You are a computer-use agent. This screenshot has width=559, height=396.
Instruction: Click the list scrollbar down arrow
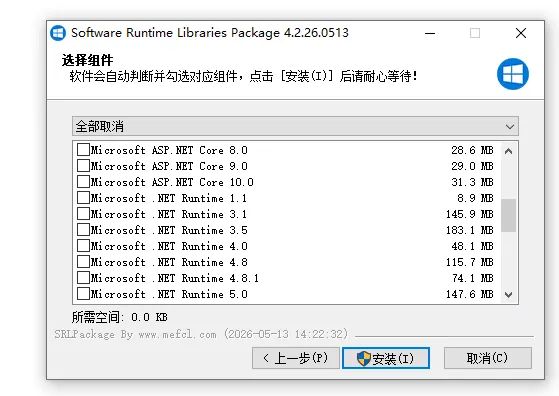(509, 295)
